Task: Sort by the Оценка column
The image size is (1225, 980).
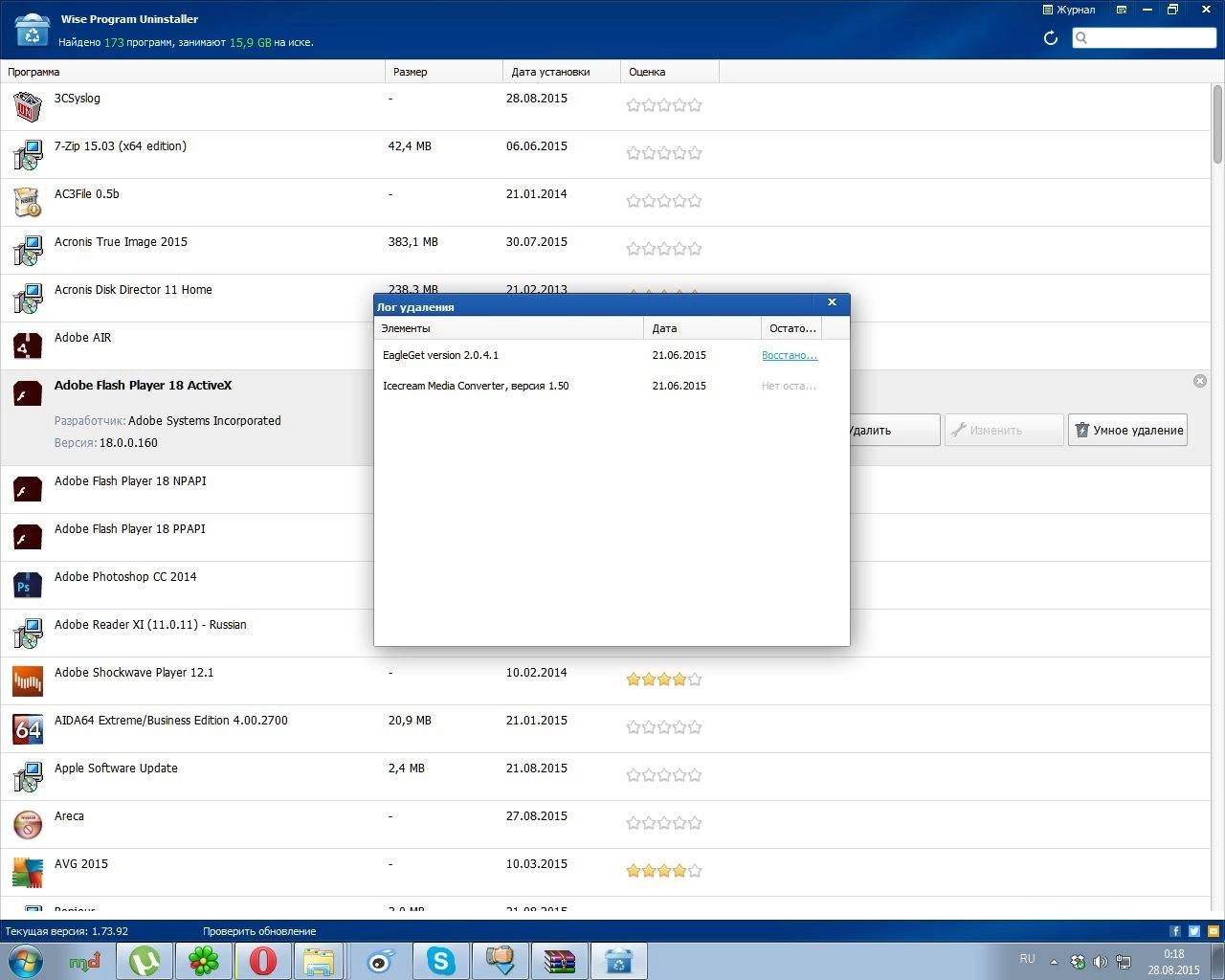Action: 670,72
